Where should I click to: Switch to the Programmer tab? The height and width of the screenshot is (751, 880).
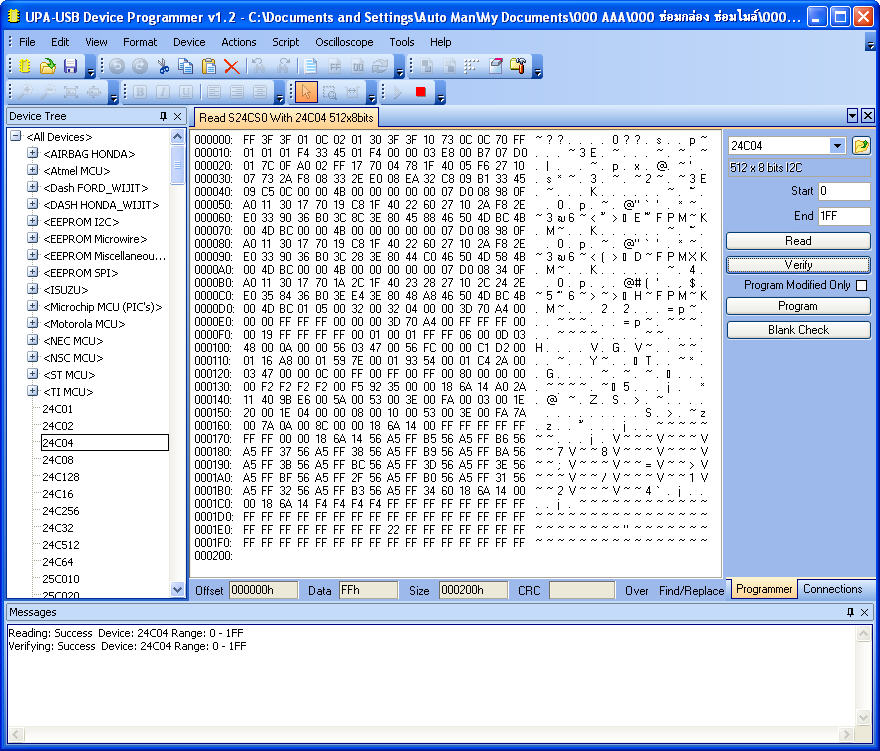764,589
